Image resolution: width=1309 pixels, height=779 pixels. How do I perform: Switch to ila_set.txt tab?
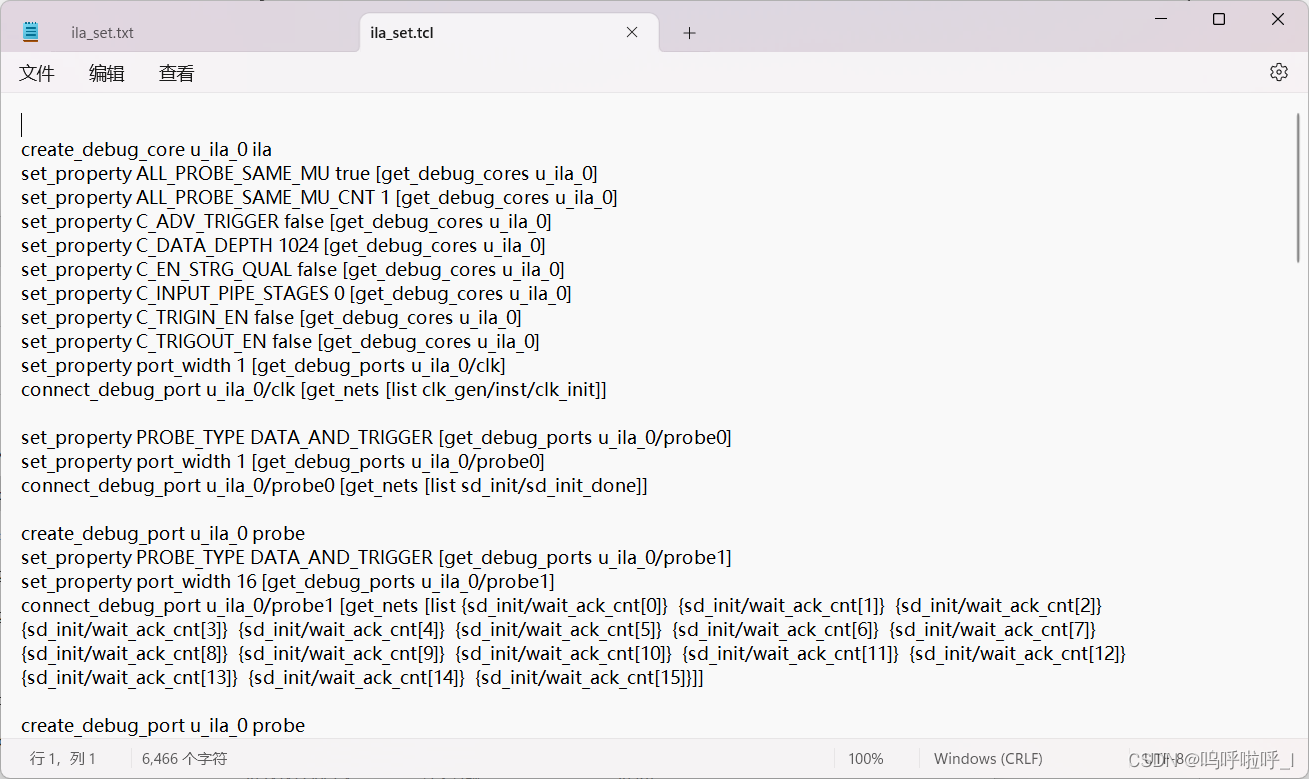[x=102, y=33]
